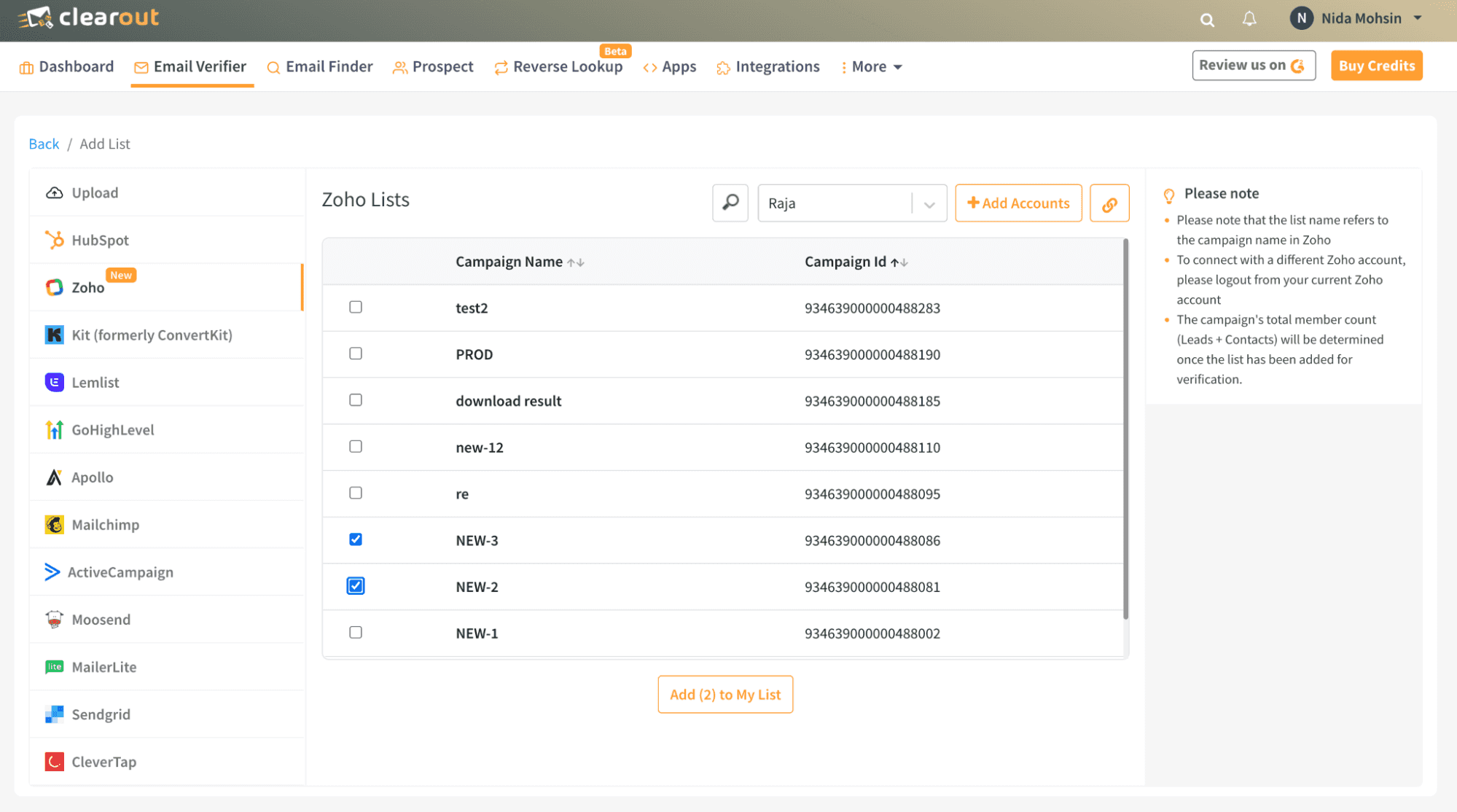Click Buy Credits button
This screenshot has width=1457, height=812.
click(1376, 66)
